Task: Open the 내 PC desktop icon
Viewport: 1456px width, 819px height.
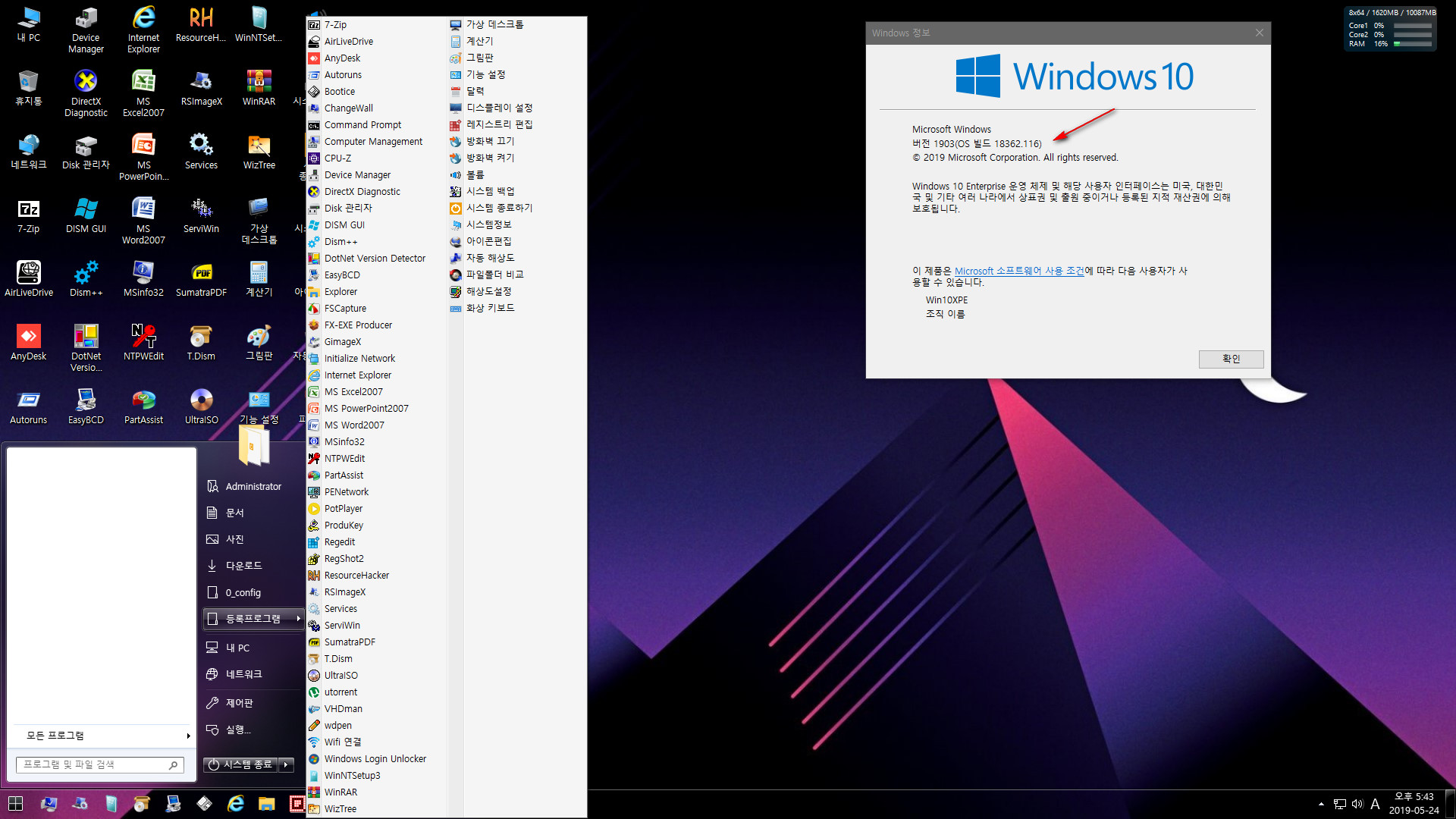Action: tap(28, 24)
